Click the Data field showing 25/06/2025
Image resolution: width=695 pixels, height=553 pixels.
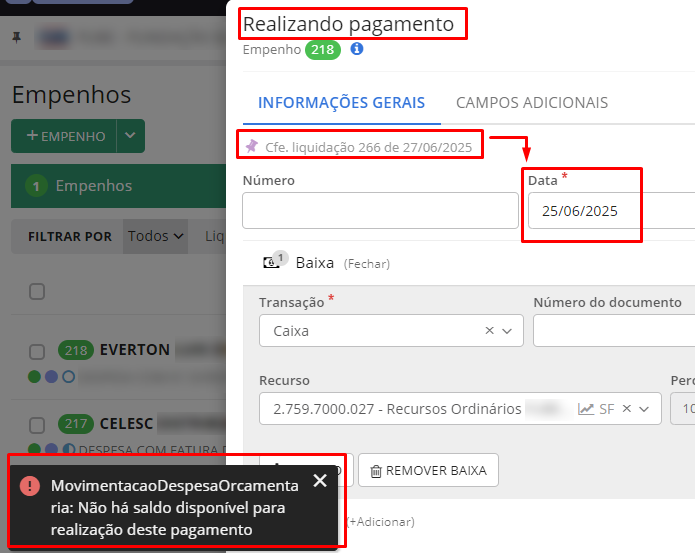pos(612,210)
